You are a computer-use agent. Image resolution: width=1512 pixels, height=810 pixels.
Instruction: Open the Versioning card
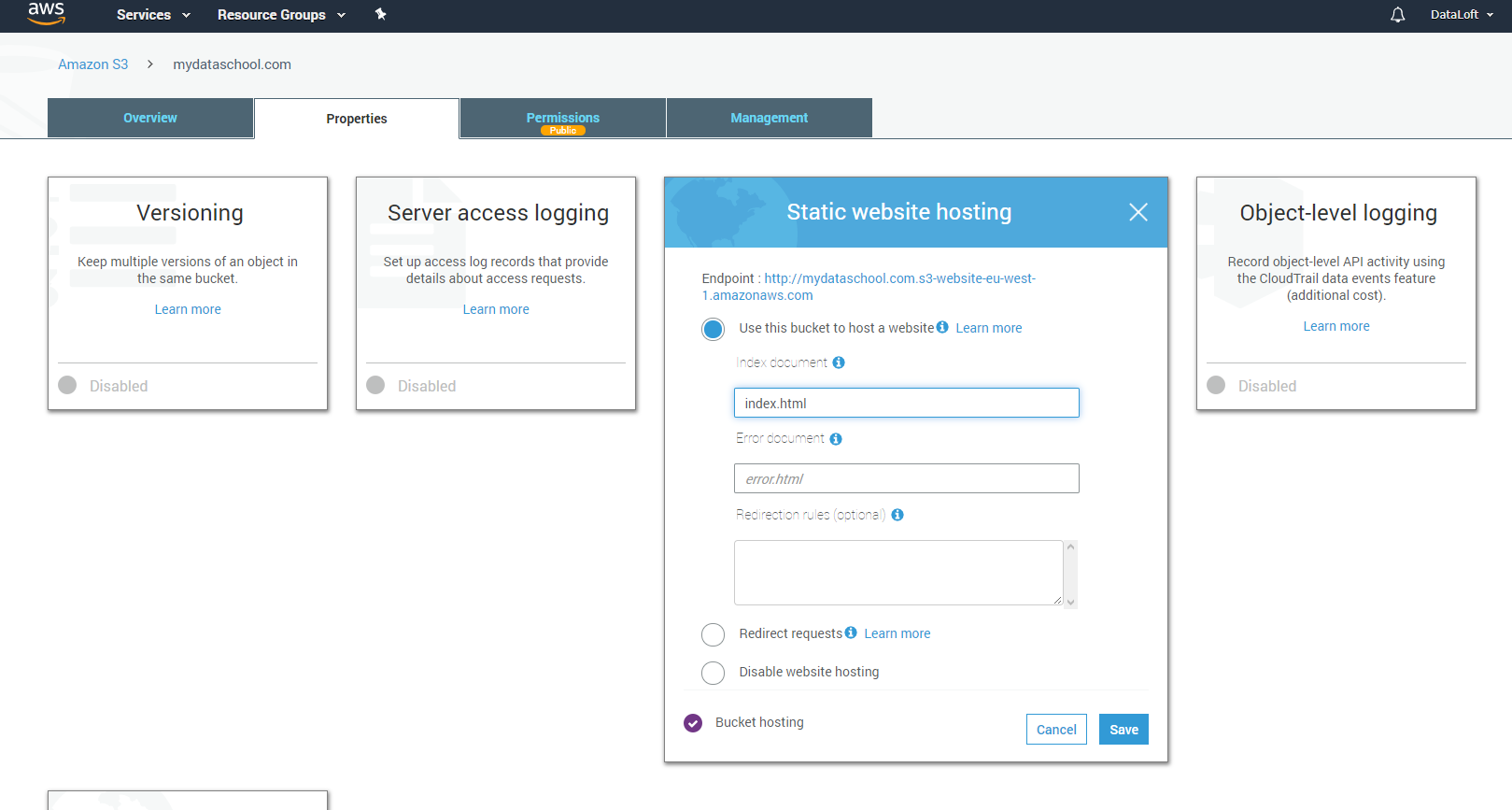(x=188, y=293)
